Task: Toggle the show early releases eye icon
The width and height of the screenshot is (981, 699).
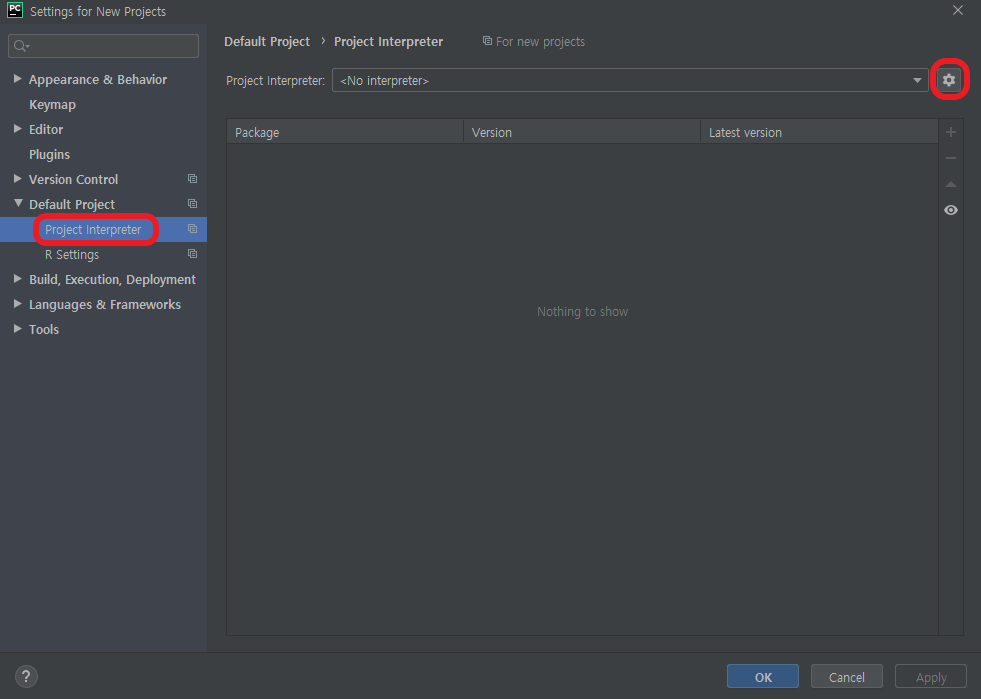Action: pyautogui.click(x=950, y=210)
